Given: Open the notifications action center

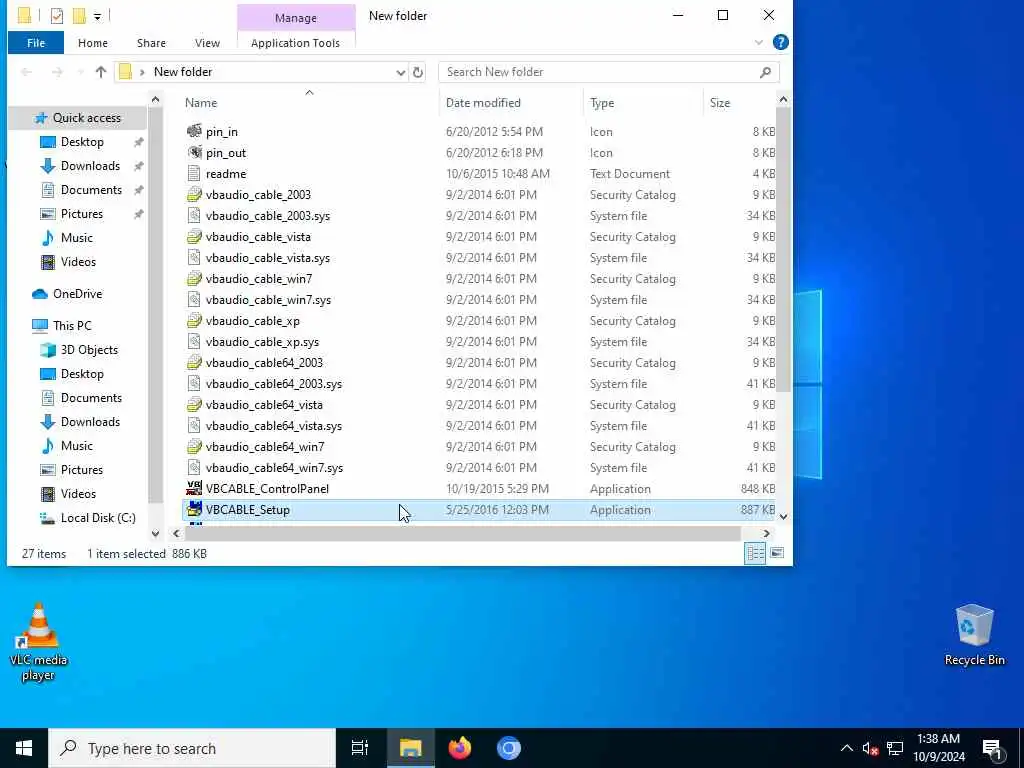Looking at the screenshot, I should [x=992, y=749].
